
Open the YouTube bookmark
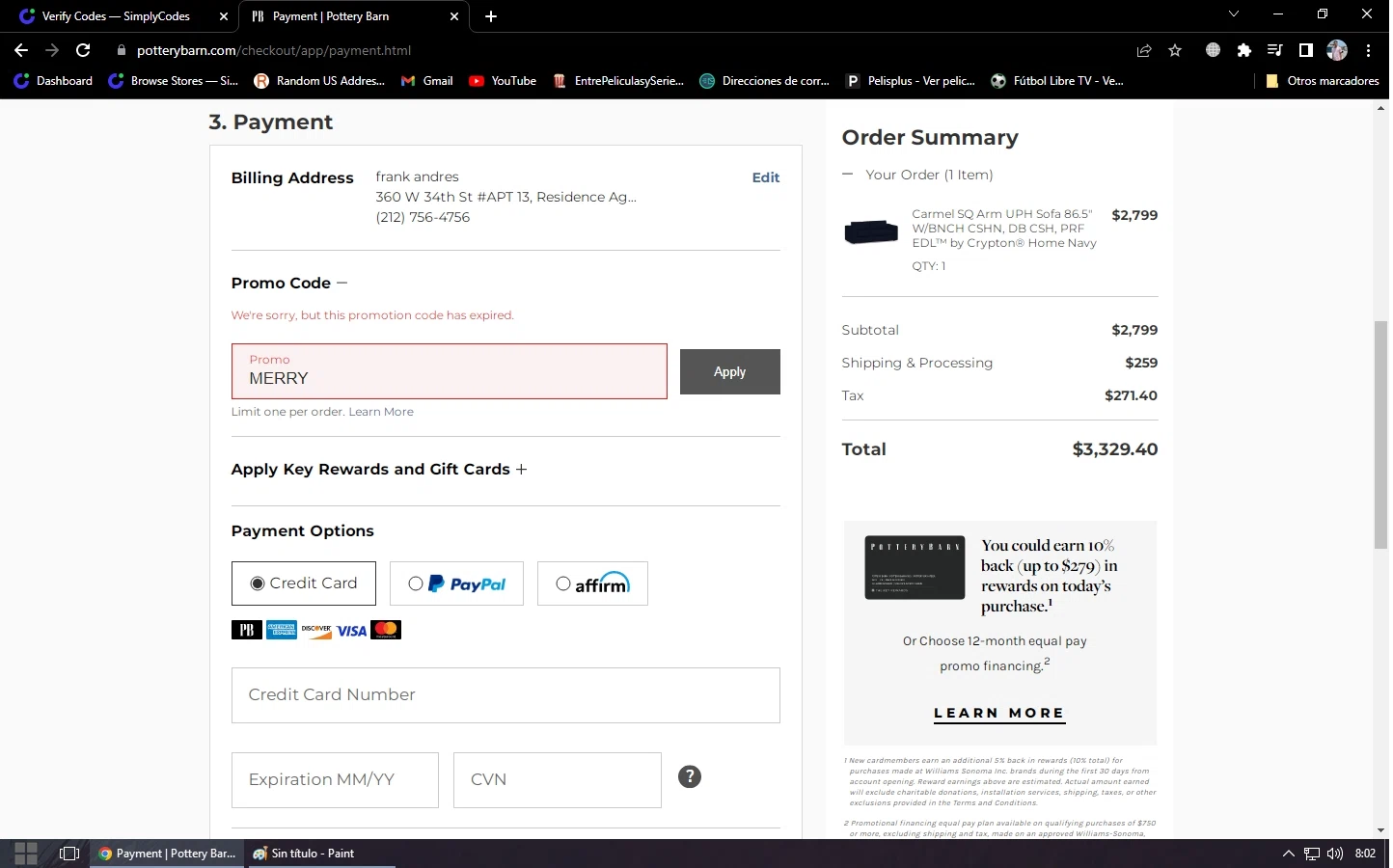click(503, 81)
